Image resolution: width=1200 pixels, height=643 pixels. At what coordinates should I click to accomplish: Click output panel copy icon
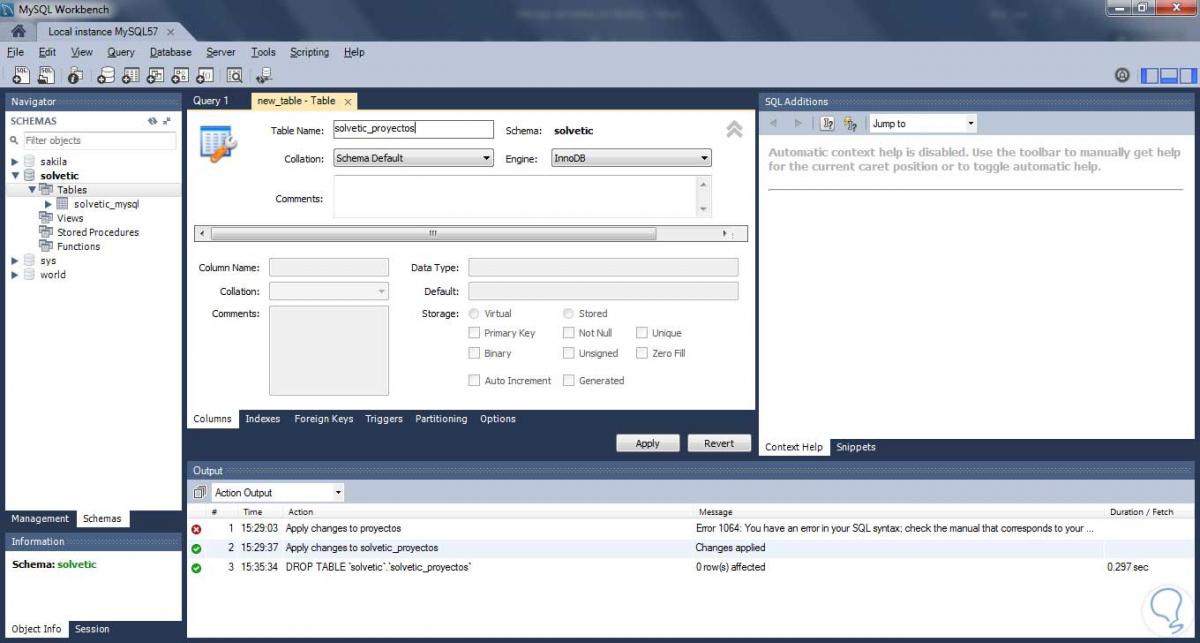pyautogui.click(x=199, y=492)
